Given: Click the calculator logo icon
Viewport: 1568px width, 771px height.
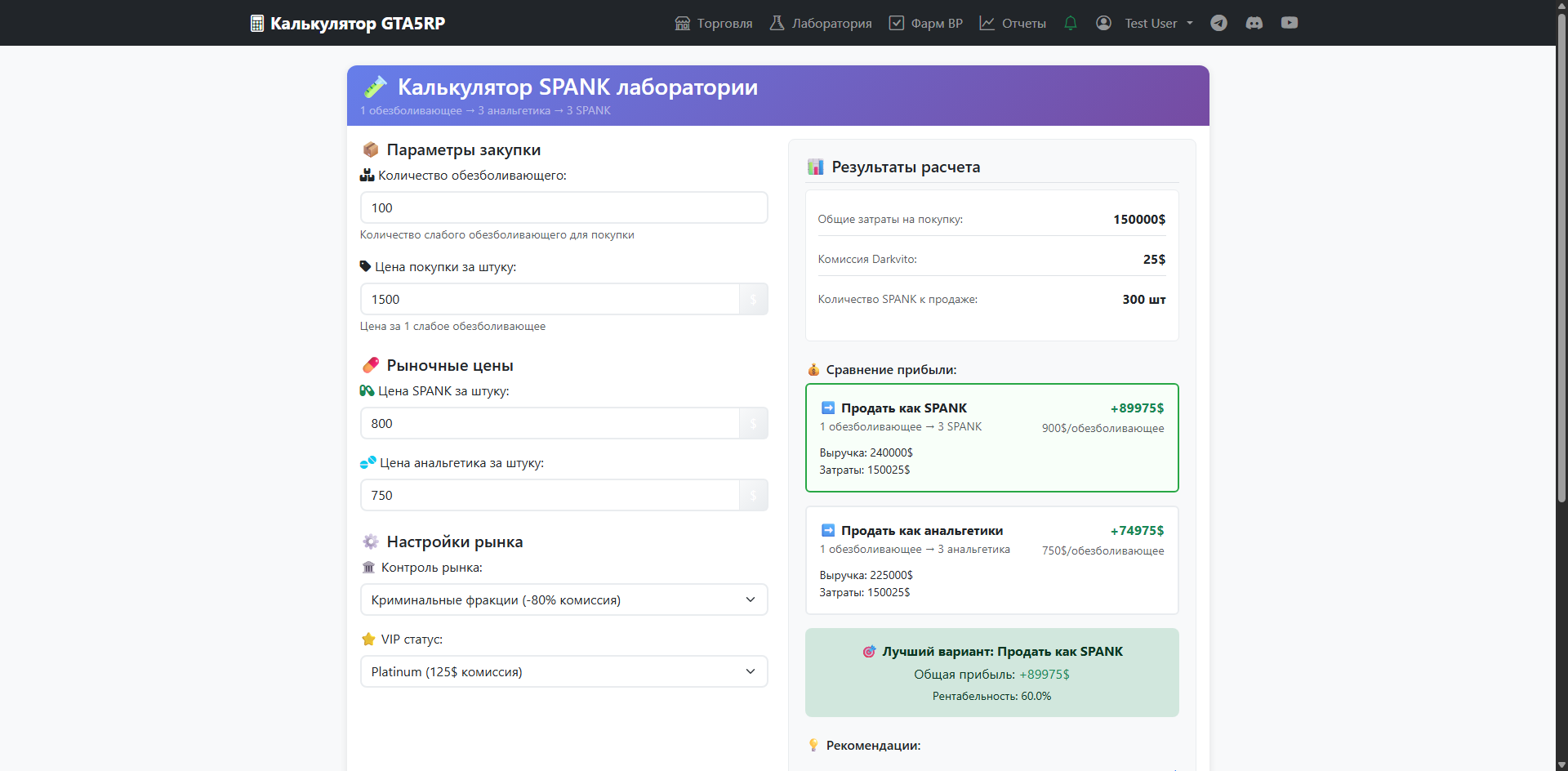Looking at the screenshot, I should tap(257, 24).
